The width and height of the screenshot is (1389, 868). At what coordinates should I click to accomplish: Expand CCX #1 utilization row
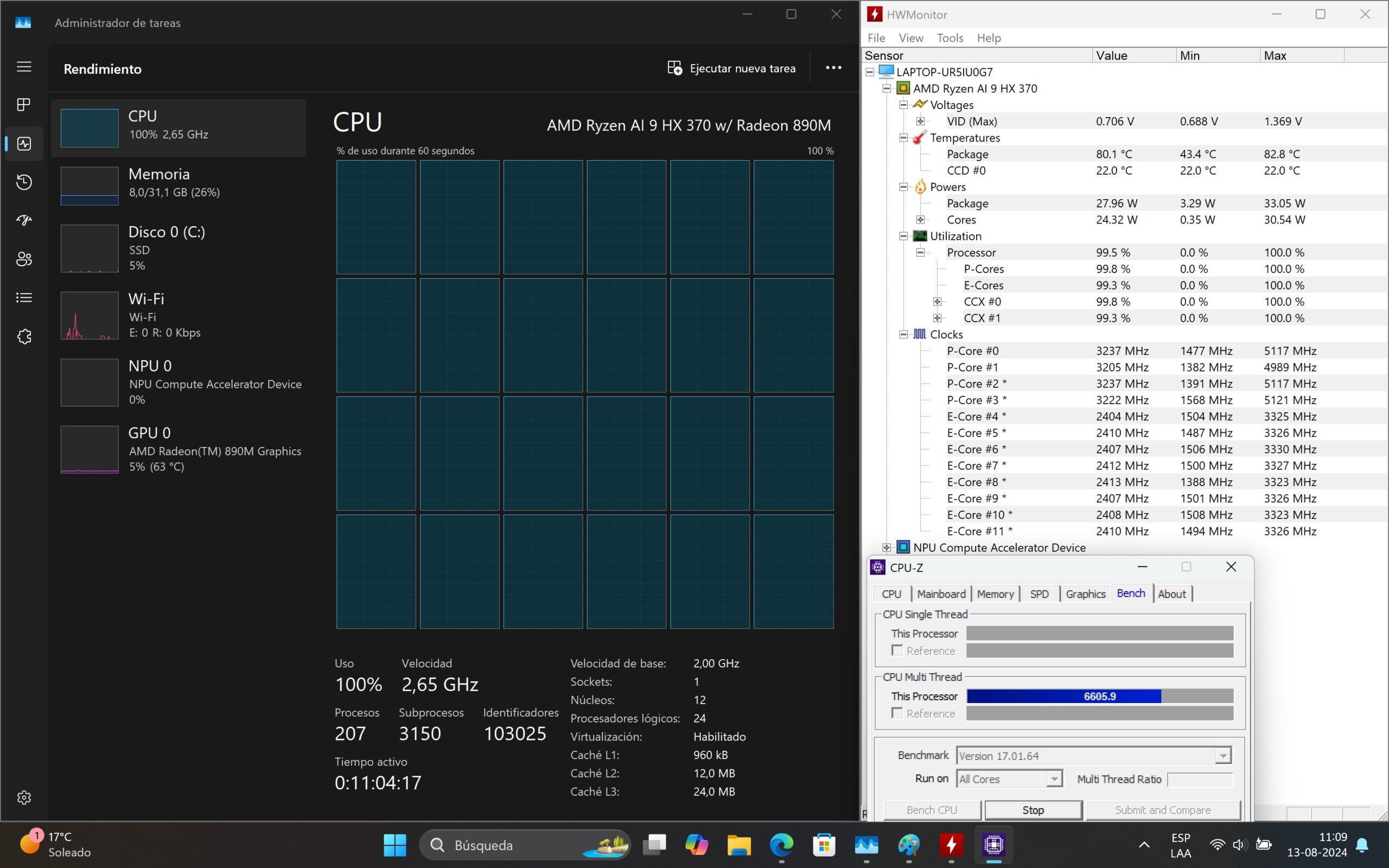point(936,318)
